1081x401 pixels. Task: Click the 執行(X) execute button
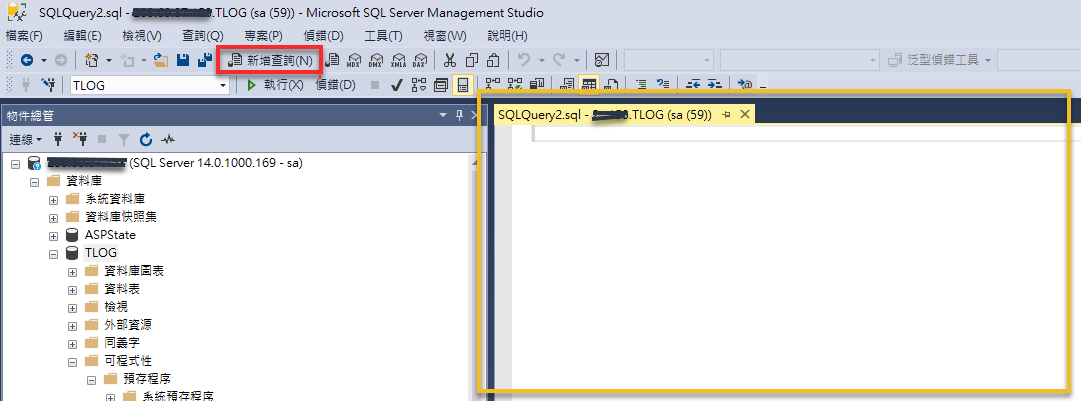coord(275,85)
